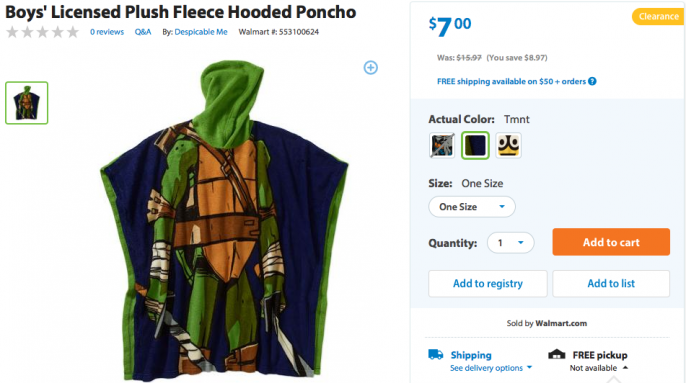
Task: Select the poncho product thumbnail
Action: point(27,103)
